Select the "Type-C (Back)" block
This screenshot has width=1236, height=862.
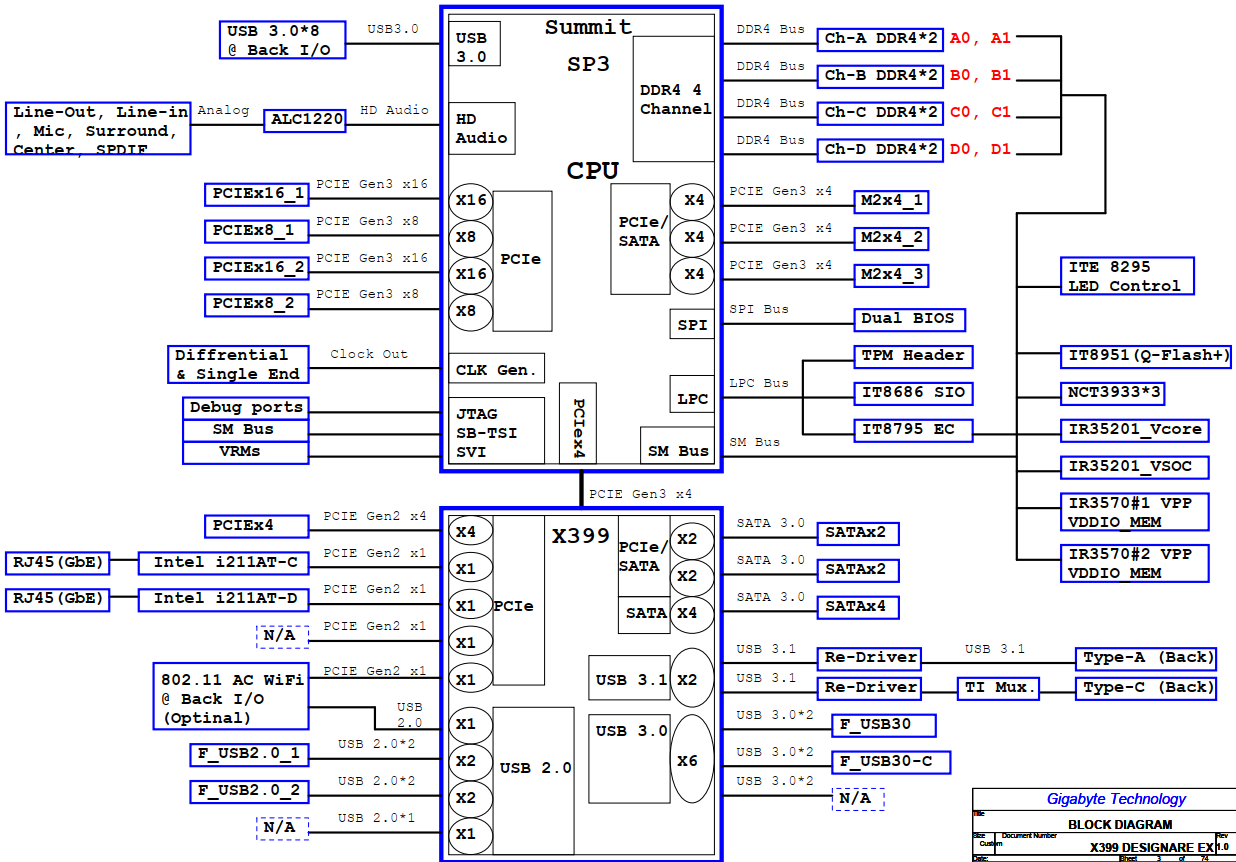tap(1146, 688)
